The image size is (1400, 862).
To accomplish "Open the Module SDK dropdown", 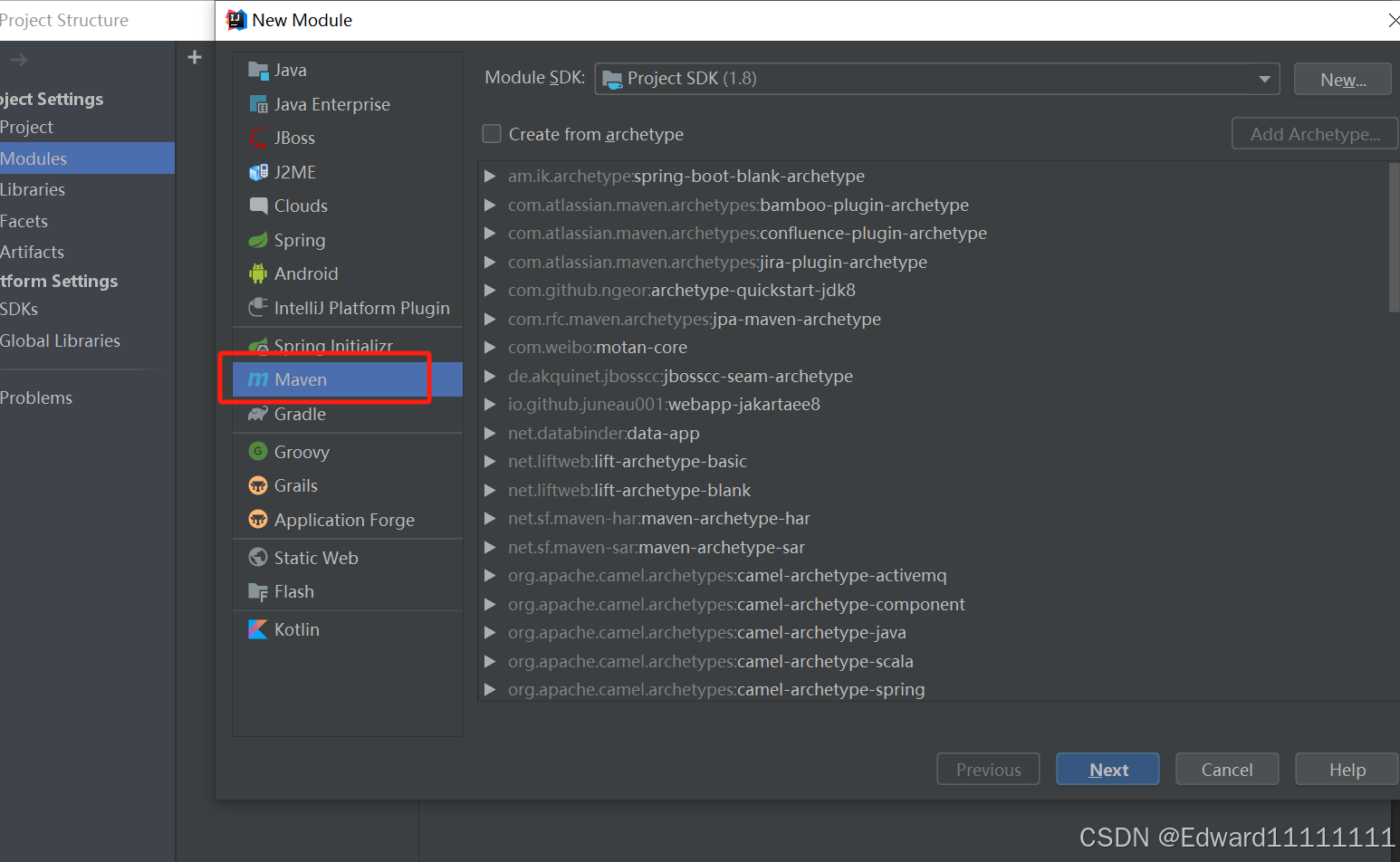I will (x=936, y=79).
